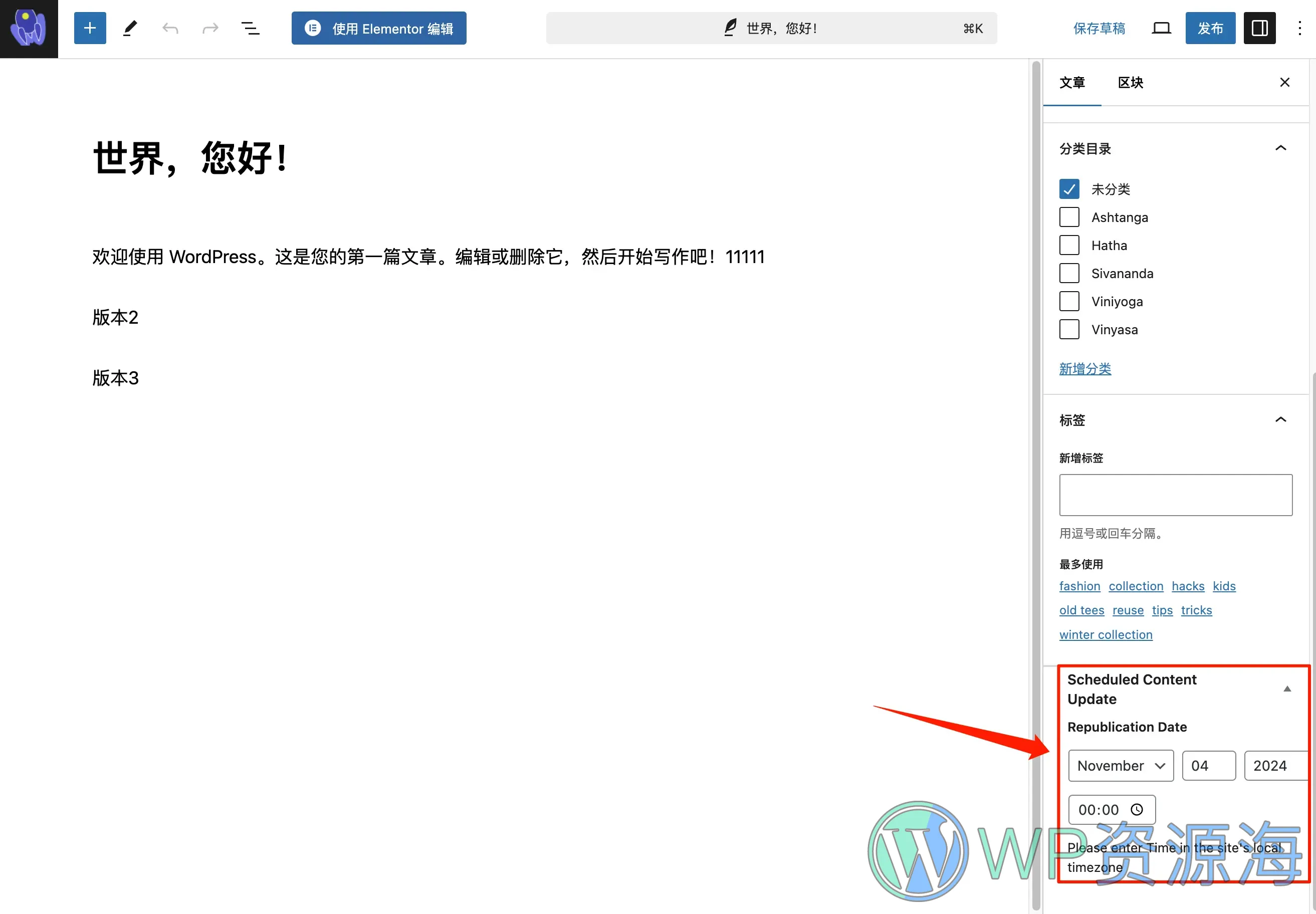
Task: Enable the Vinyasa category checkbox
Action: (x=1069, y=329)
